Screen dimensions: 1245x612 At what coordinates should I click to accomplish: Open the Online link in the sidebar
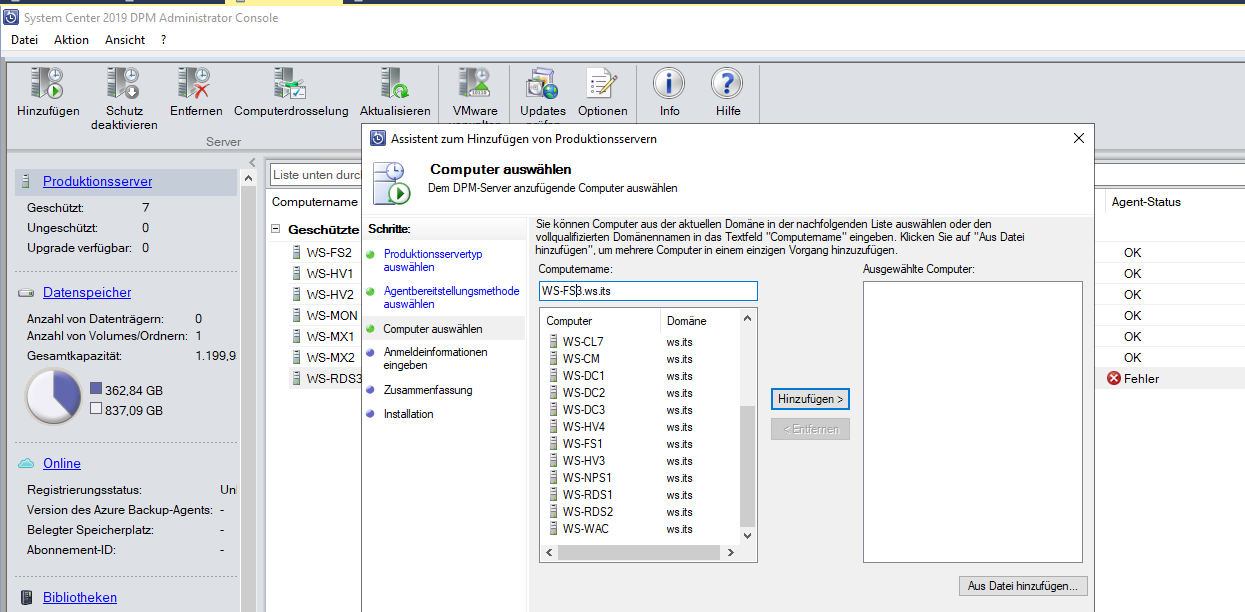[62, 464]
